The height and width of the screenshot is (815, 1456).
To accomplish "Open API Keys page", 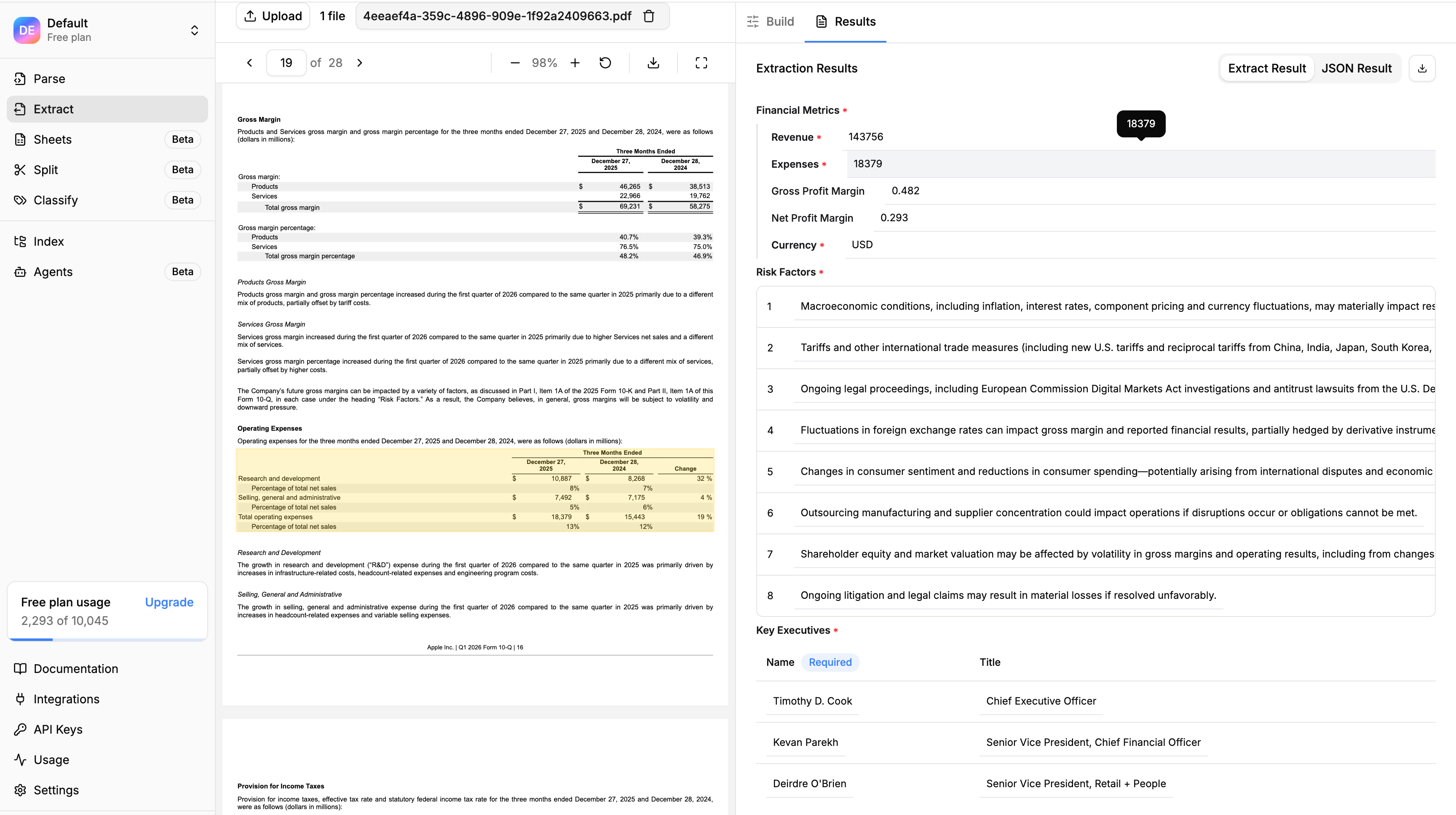I will pyautogui.click(x=58, y=729).
